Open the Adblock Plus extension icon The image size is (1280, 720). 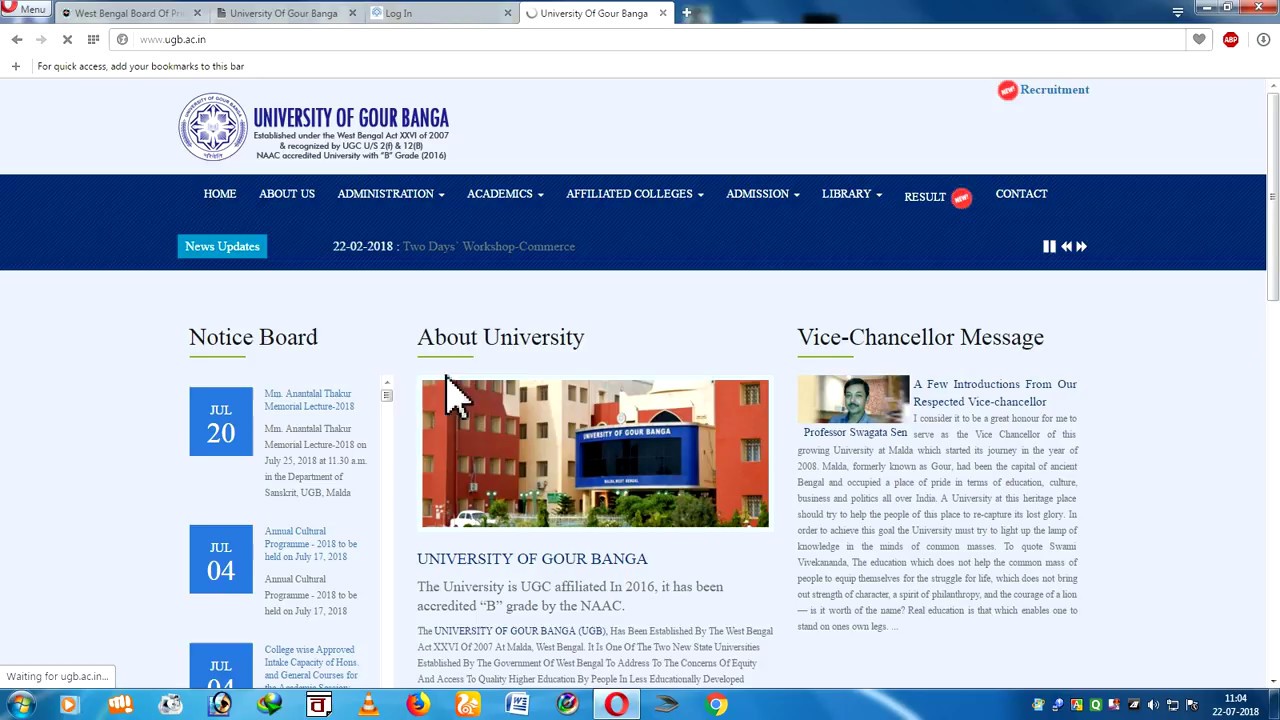tap(1230, 39)
